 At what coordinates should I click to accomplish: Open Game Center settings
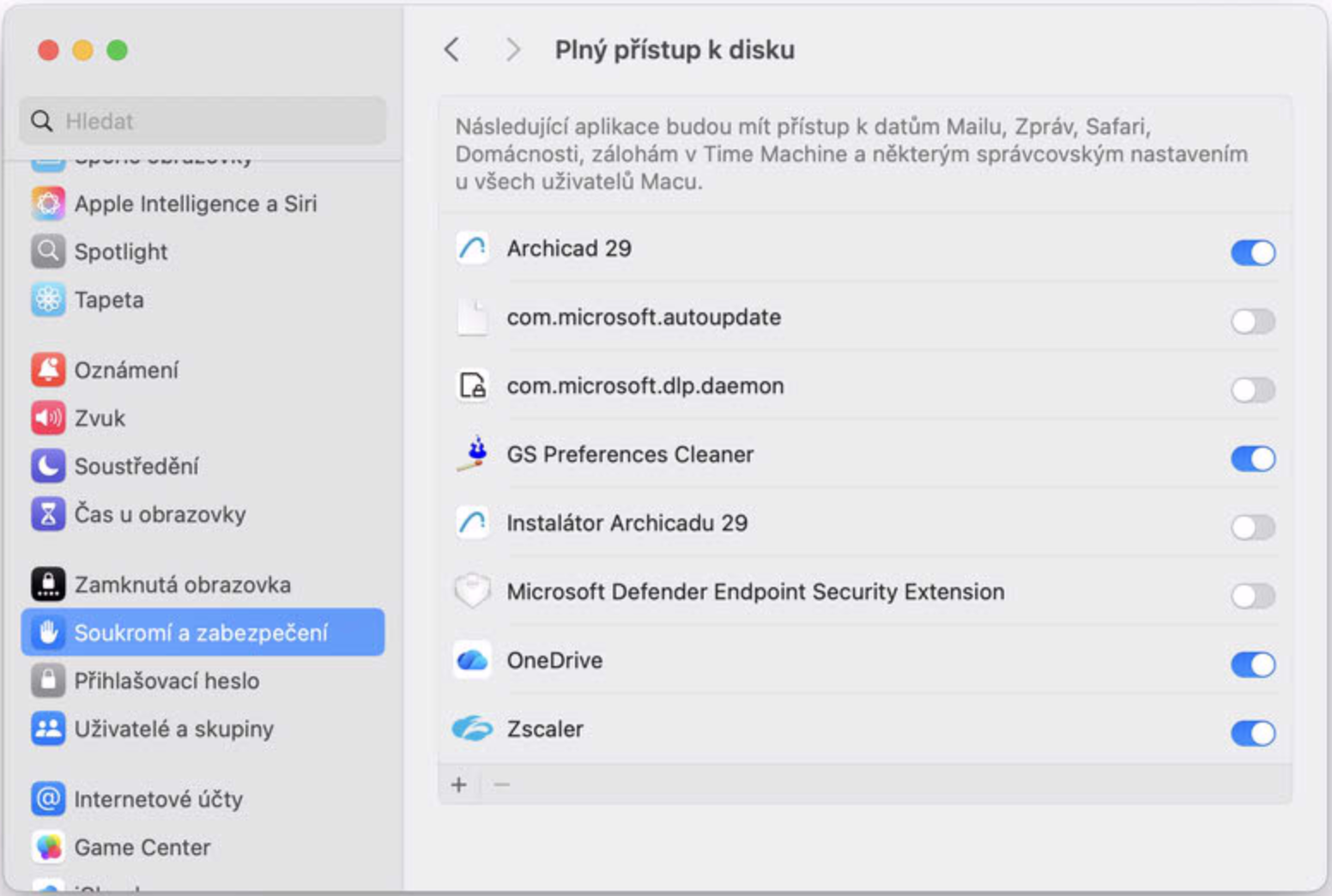click(142, 847)
